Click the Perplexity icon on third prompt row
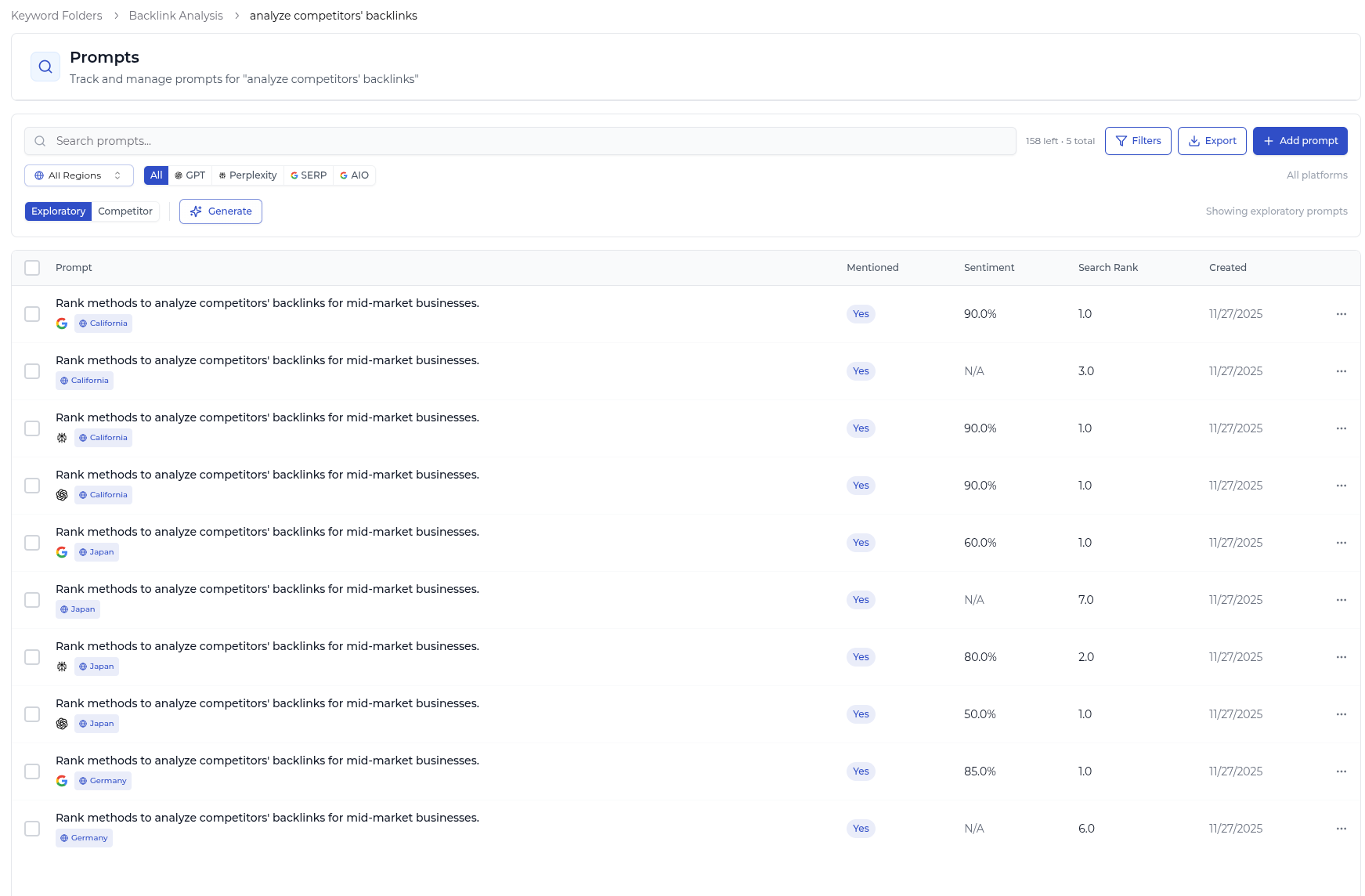This screenshot has width=1365, height=896. [x=62, y=438]
